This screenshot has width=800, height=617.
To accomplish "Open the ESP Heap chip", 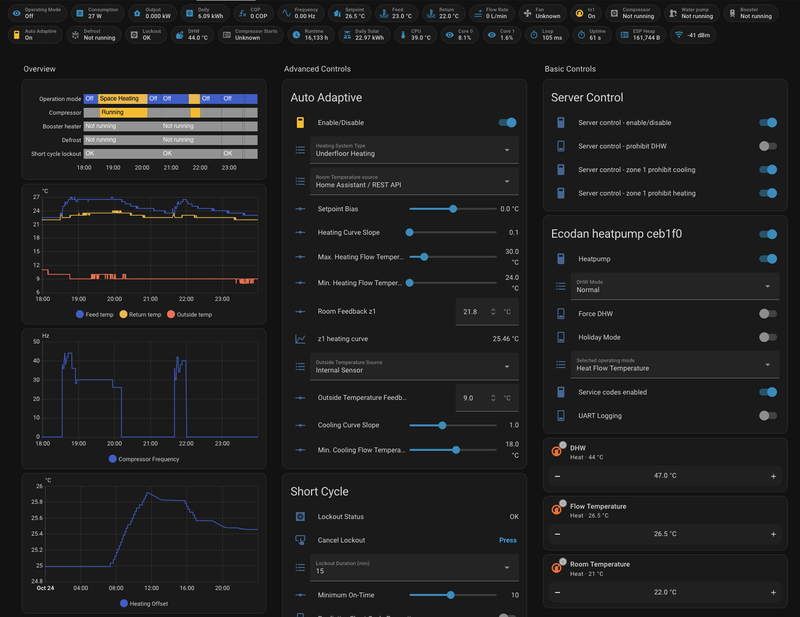I will [x=641, y=35].
